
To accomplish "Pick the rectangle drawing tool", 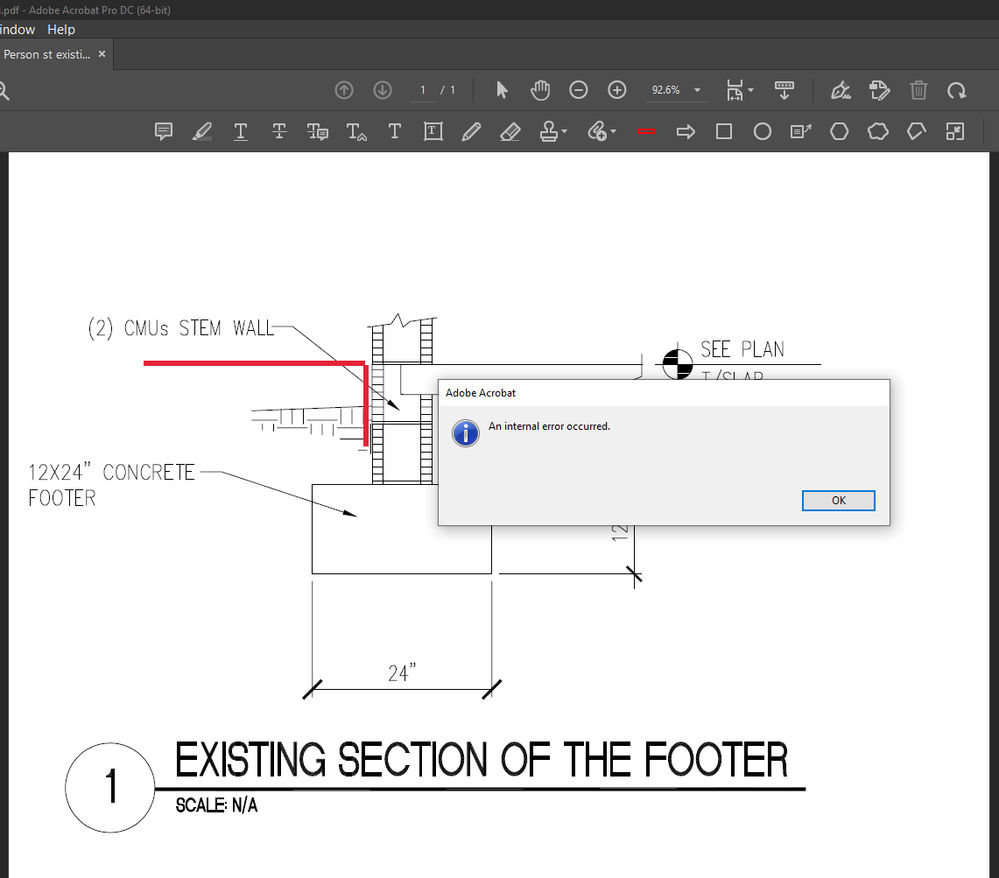I will click(723, 131).
